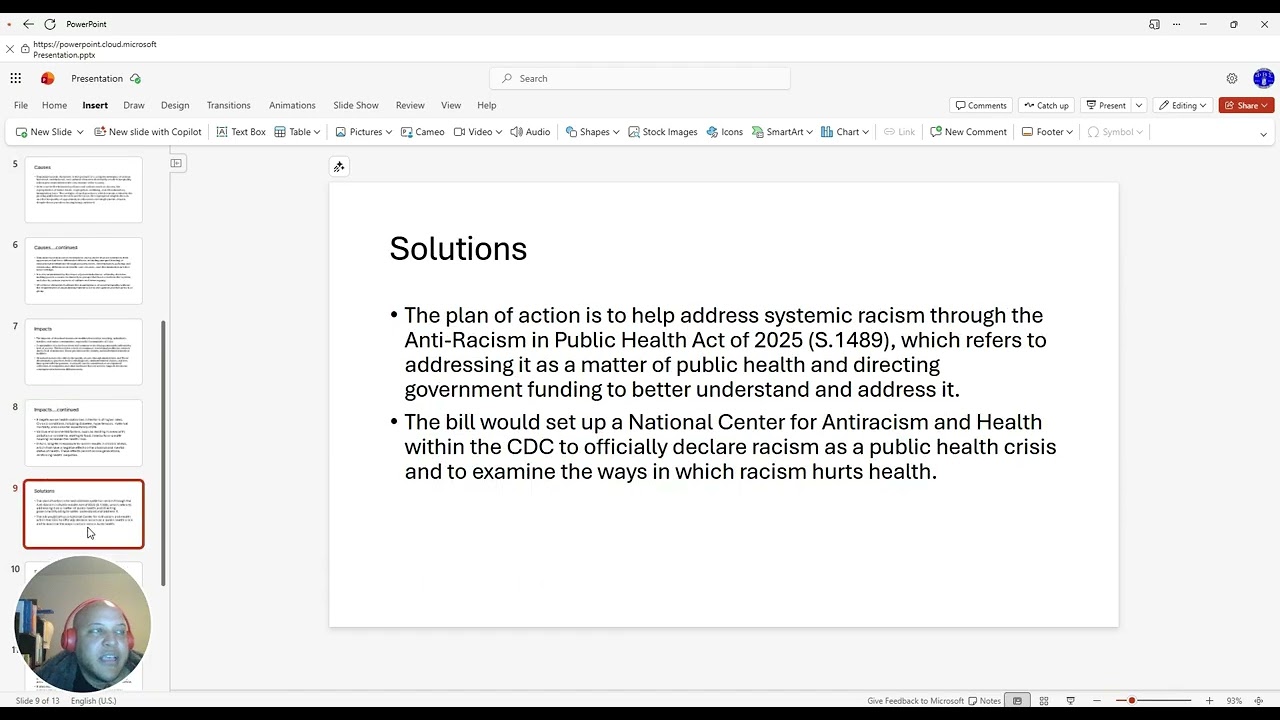1280x720 pixels.
Task: Click the Present button
Action: point(1105,105)
